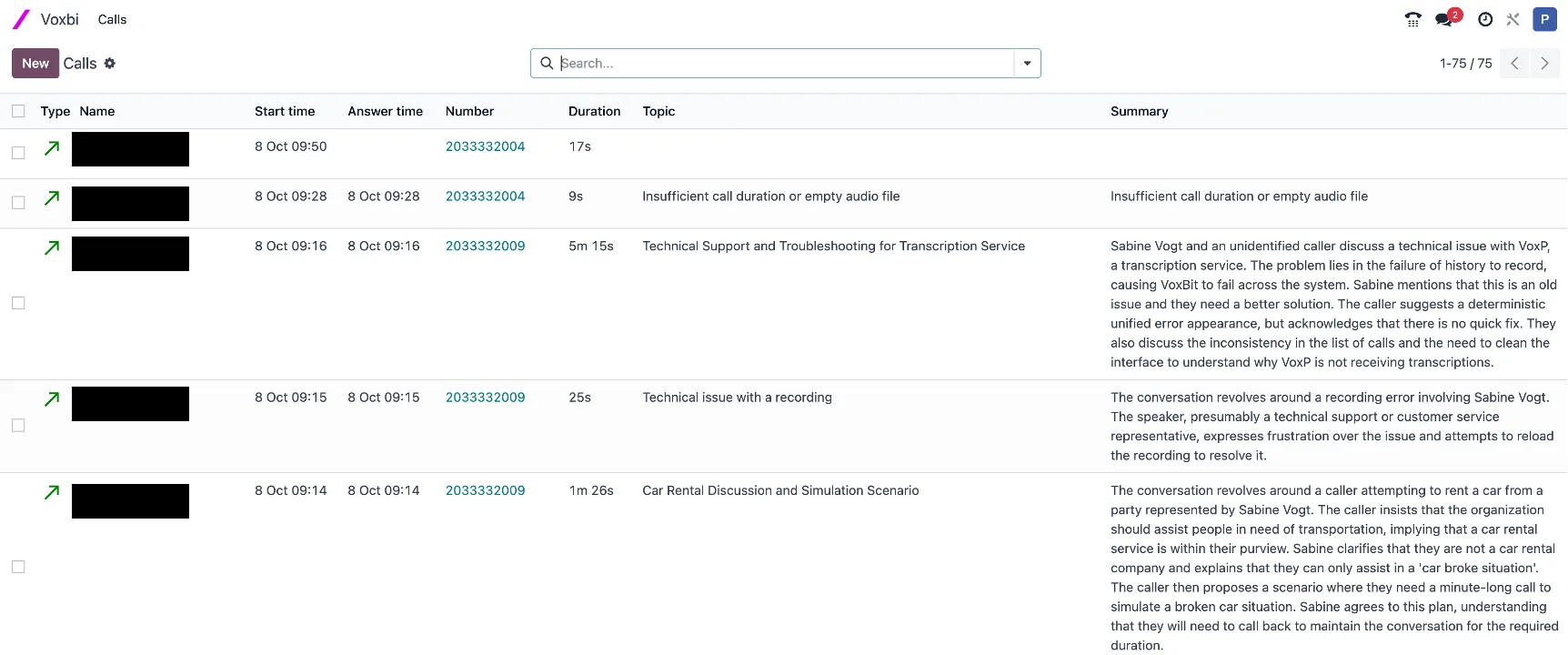
Task: Click summary starting 'The conversation revolves around a recording error'
Action: pyautogui.click(x=1332, y=427)
